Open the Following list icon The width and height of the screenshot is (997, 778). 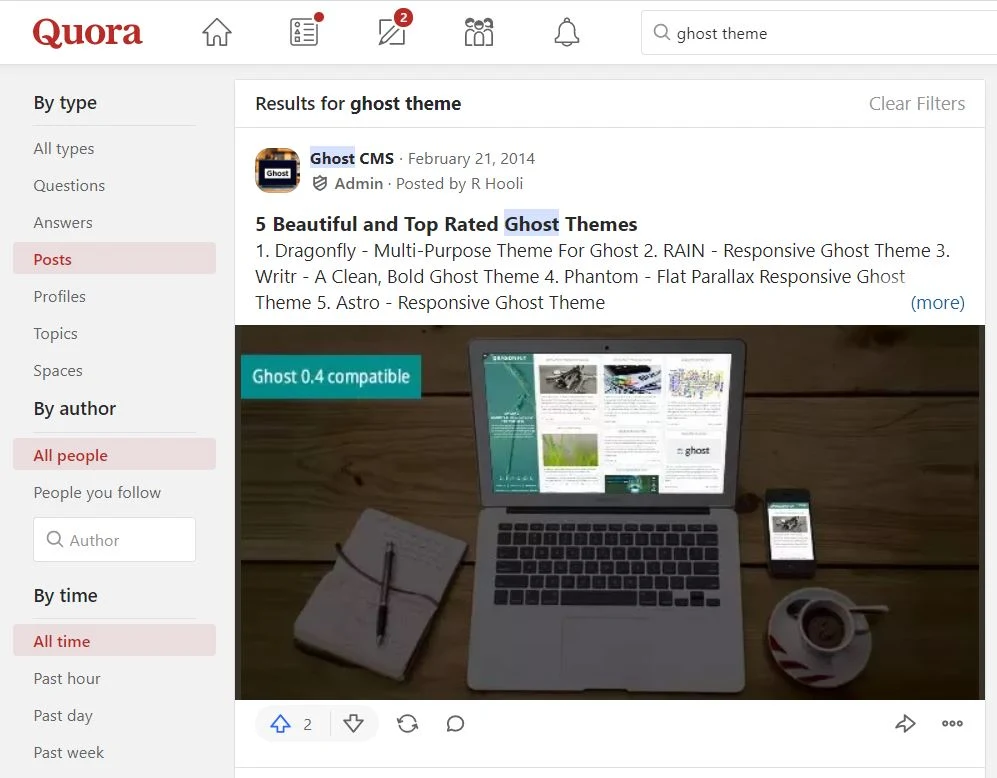[305, 31]
